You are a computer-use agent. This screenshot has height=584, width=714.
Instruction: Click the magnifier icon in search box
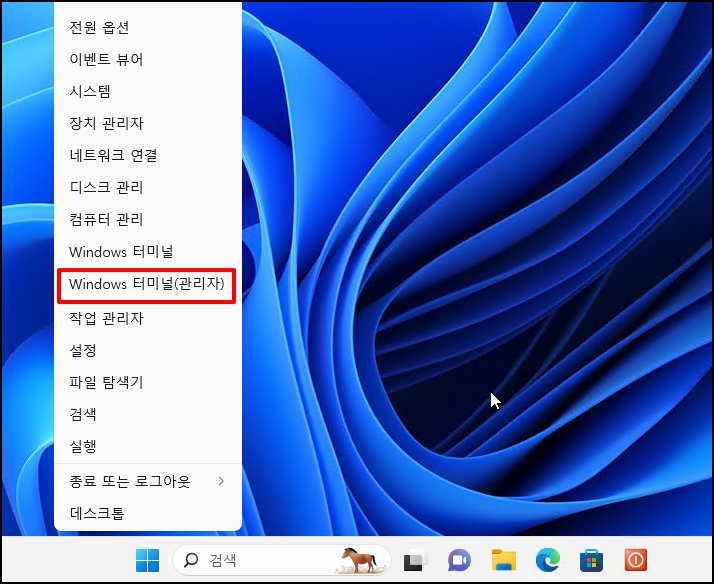[x=191, y=560]
